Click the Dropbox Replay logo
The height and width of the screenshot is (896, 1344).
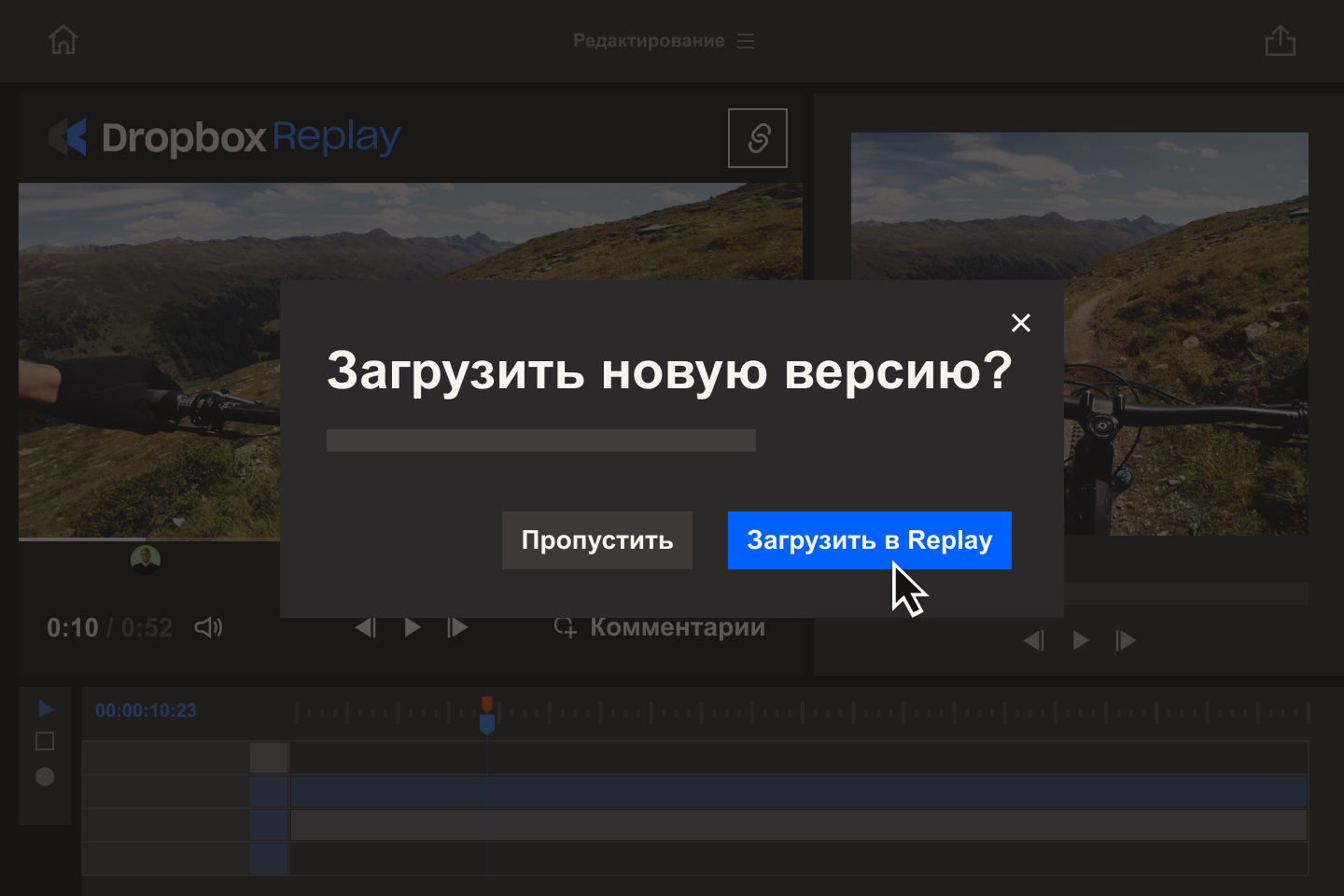[x=224, y=137]
